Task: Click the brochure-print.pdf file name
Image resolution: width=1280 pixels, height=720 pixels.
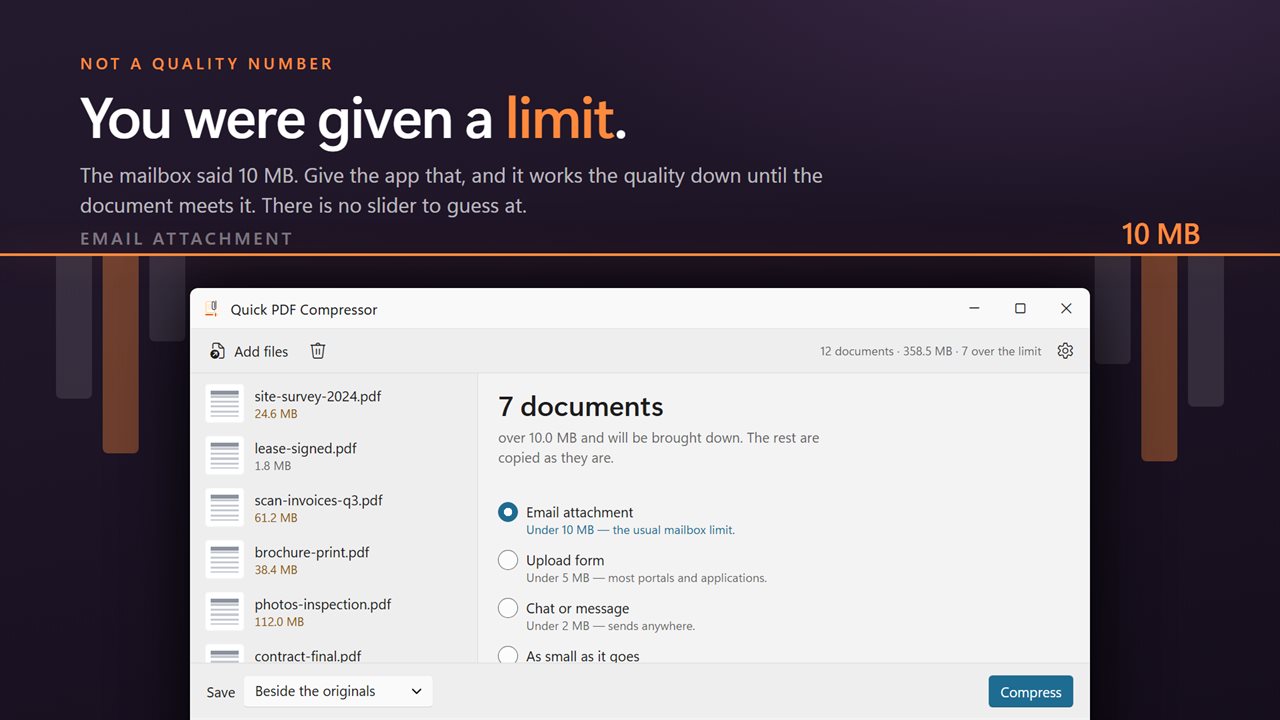Action: click(x=312, y=552)
